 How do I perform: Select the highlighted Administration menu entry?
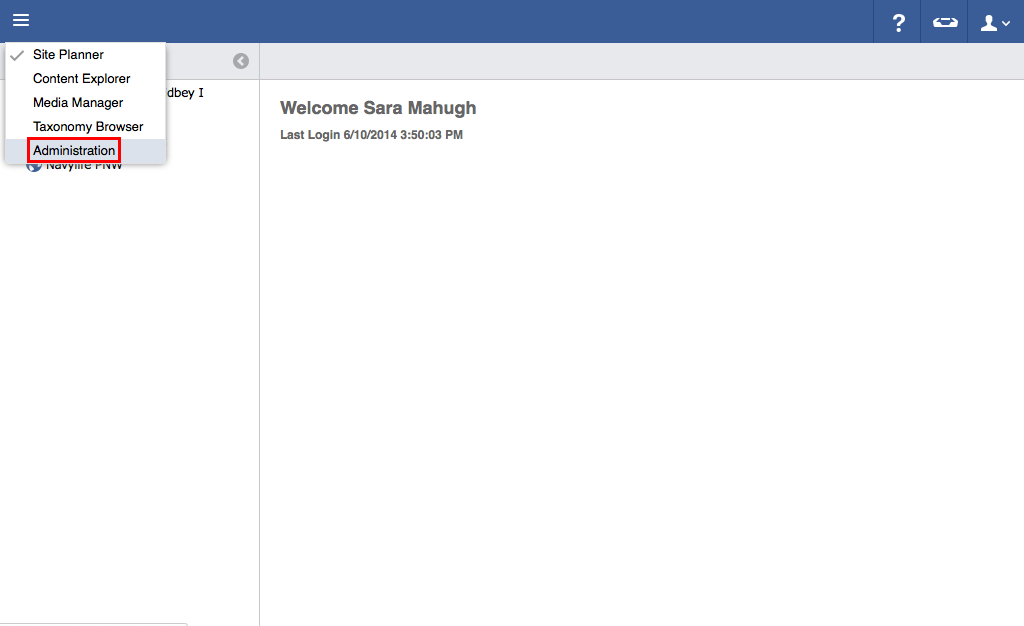[x=74, y=151]
